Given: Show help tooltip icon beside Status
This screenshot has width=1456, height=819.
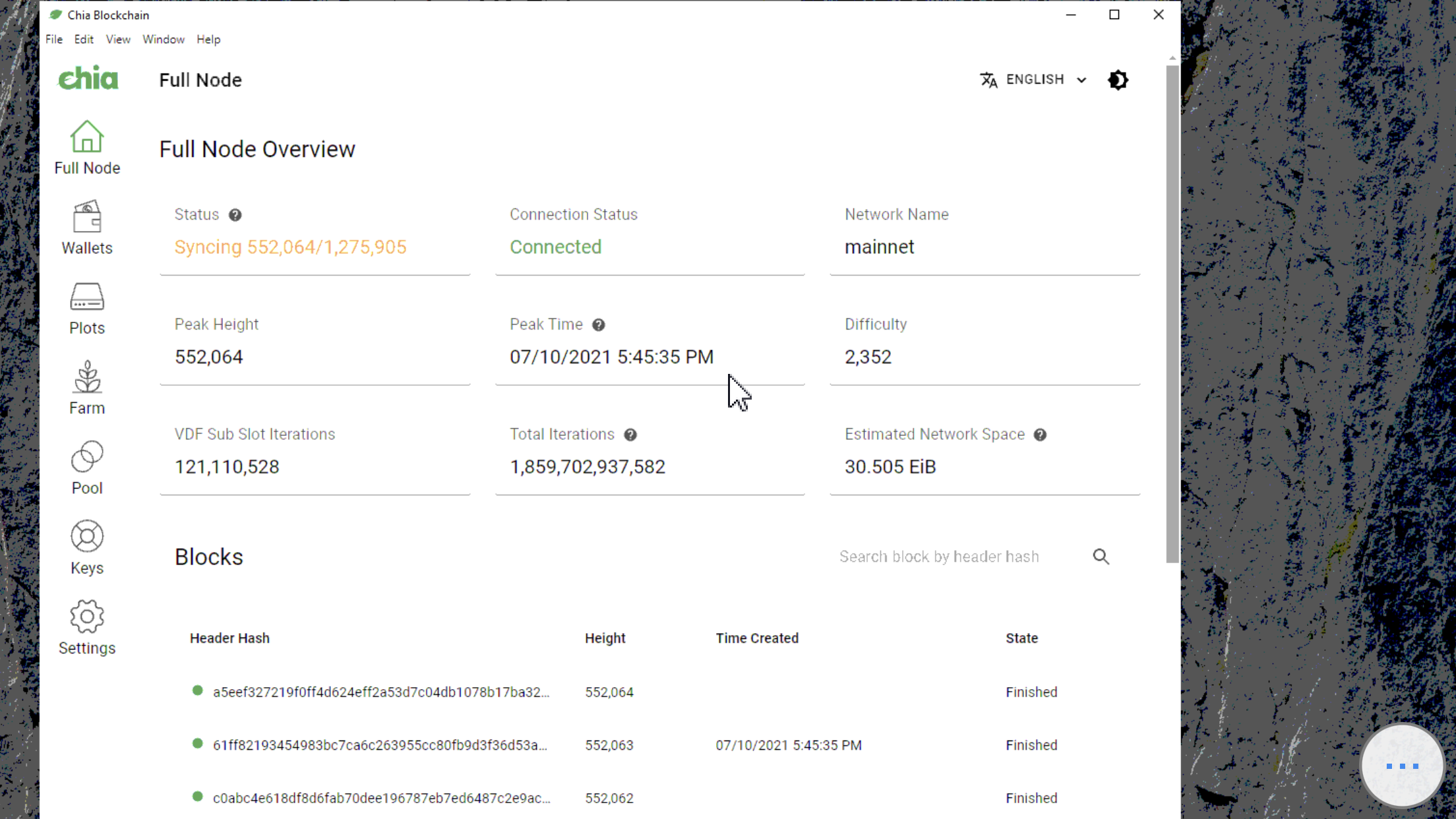Looking at the screenshot, I should point(235,215).
